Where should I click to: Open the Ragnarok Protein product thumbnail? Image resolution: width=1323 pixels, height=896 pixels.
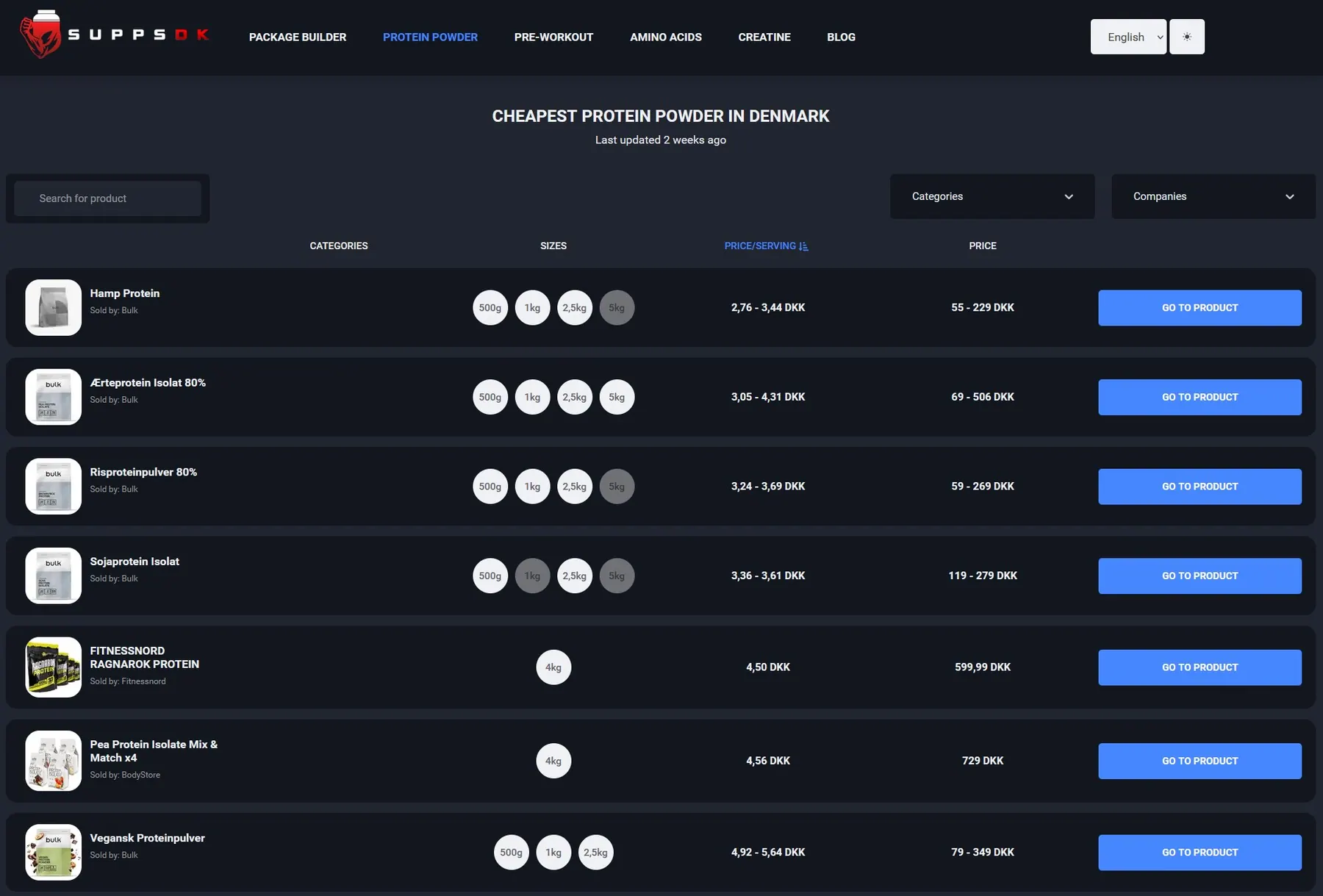tap(54, 667)
